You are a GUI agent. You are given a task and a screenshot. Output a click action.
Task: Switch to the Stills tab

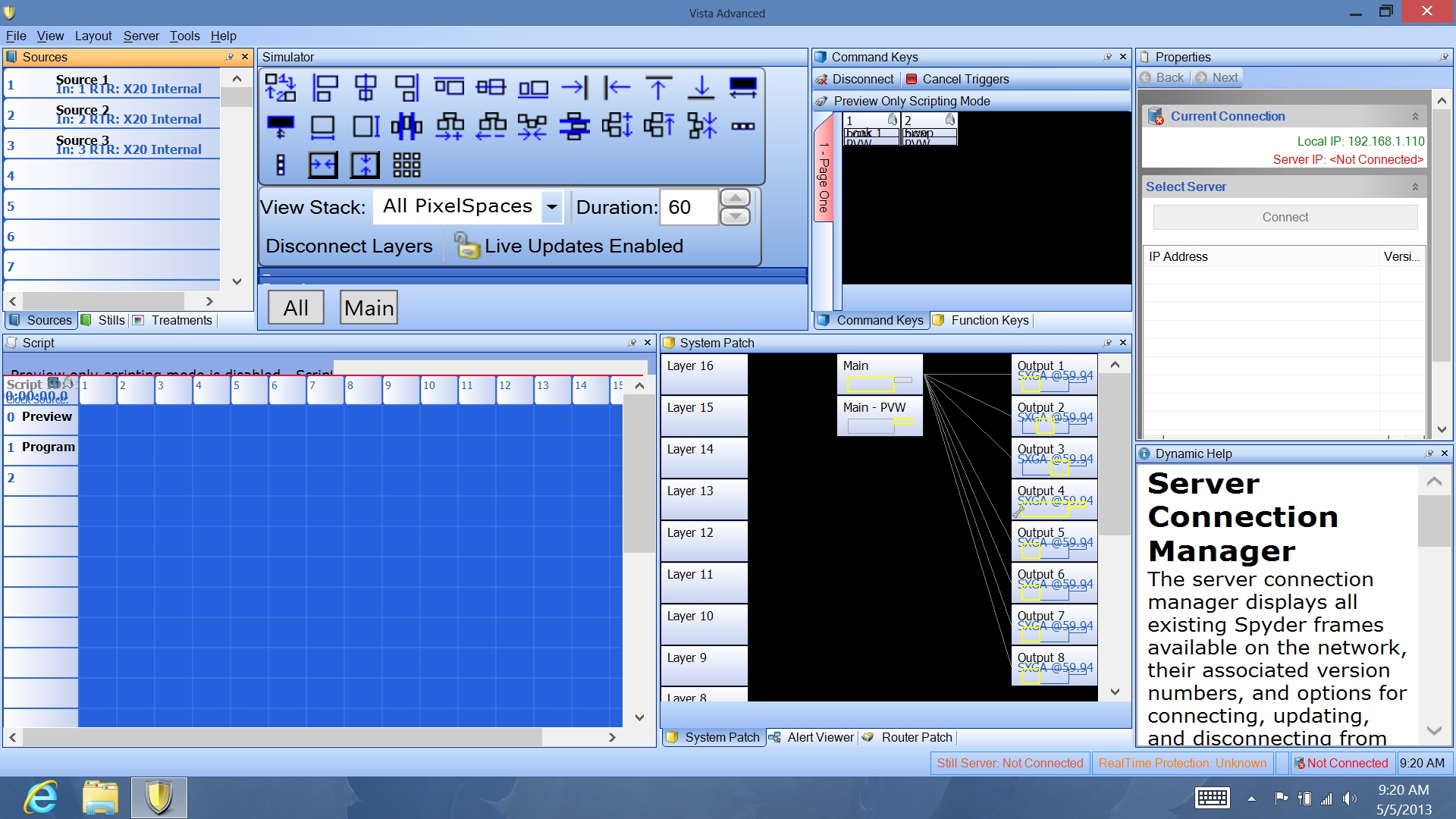point(103,320)
